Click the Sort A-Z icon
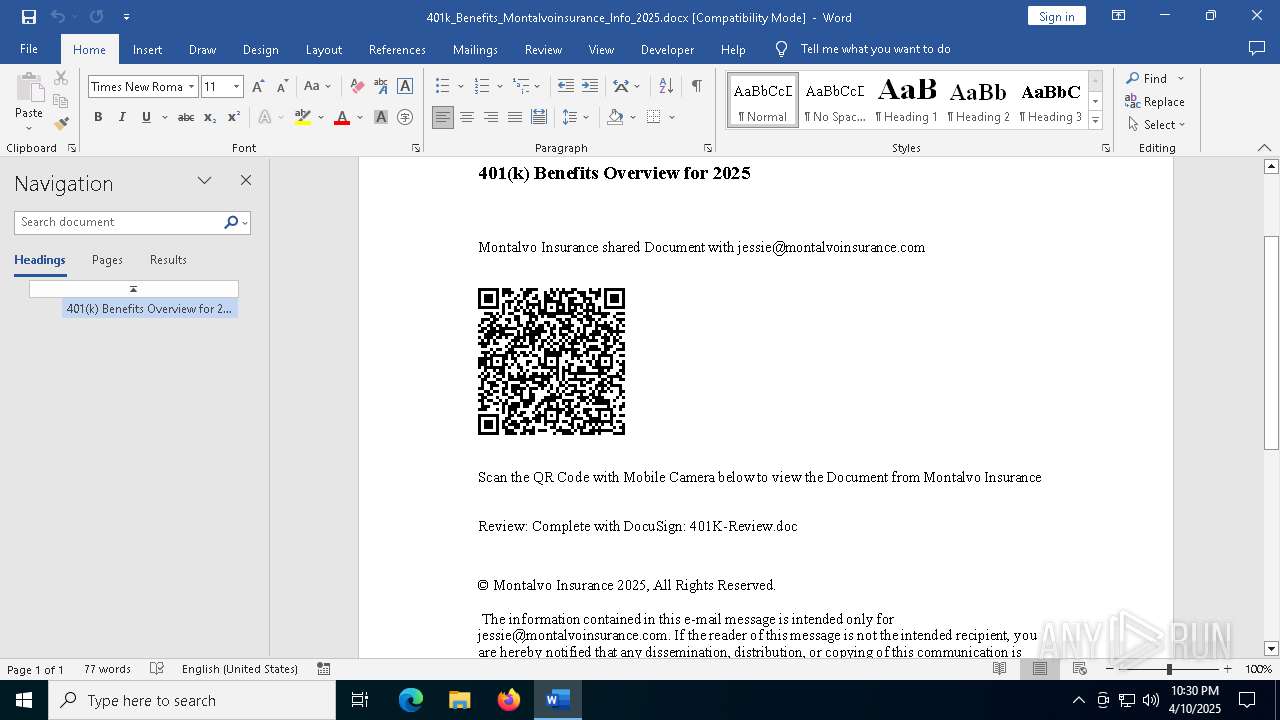The image size is (1280, 720). click(666, 87)
